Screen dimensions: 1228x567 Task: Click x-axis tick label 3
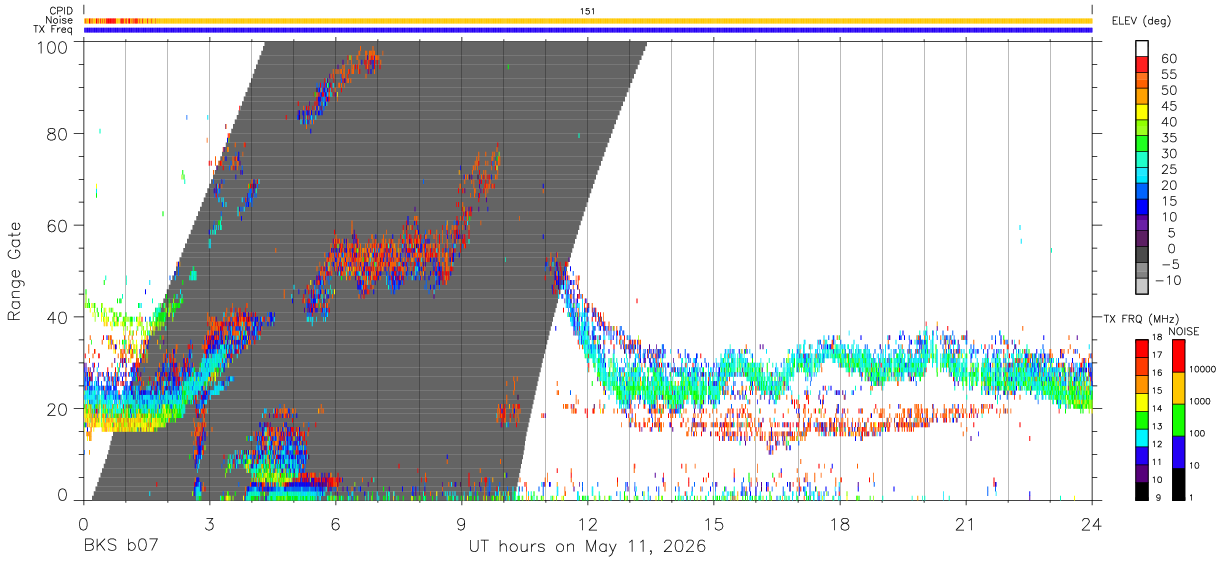click(x=210, y=524)
